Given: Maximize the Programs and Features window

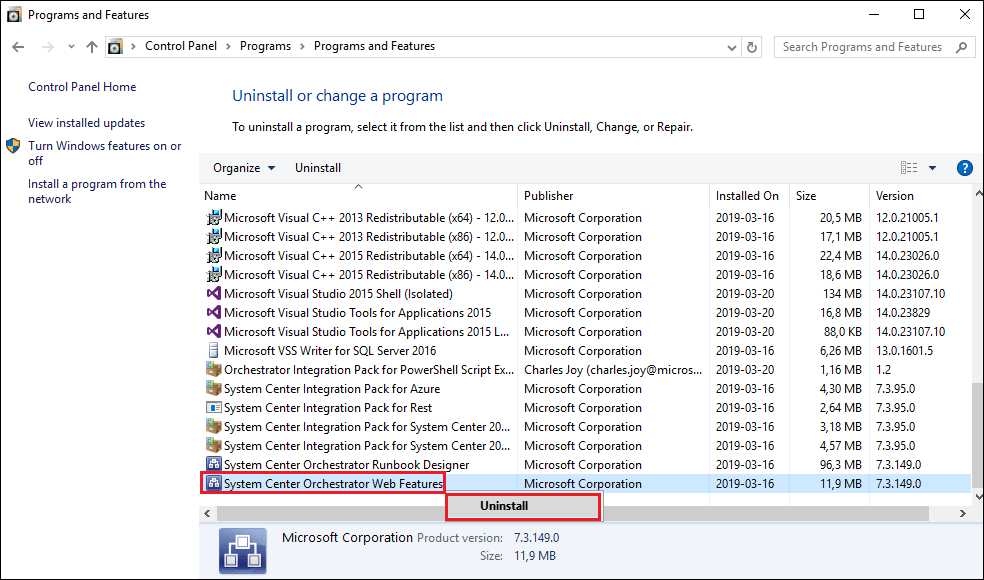Looking at the screenshot, I should (x=919, y=14).
